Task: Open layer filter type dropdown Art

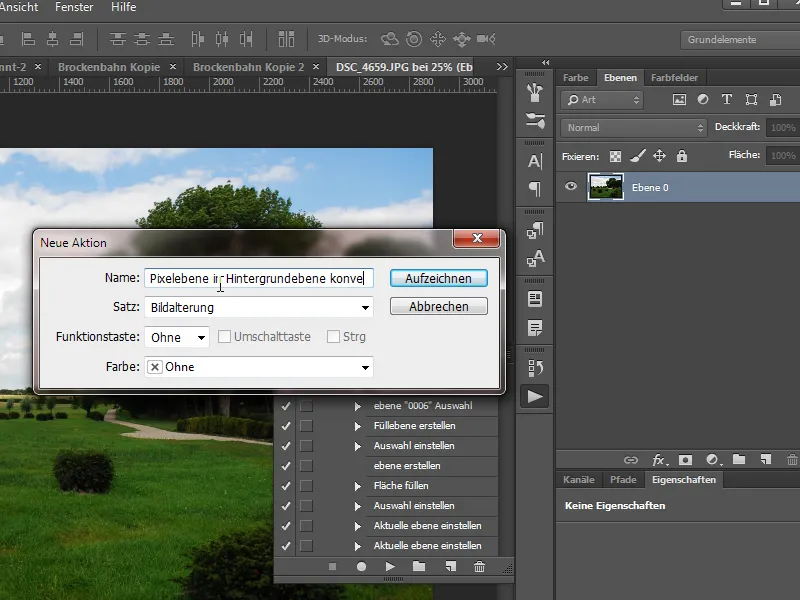Action: click(x=603, y=99)
